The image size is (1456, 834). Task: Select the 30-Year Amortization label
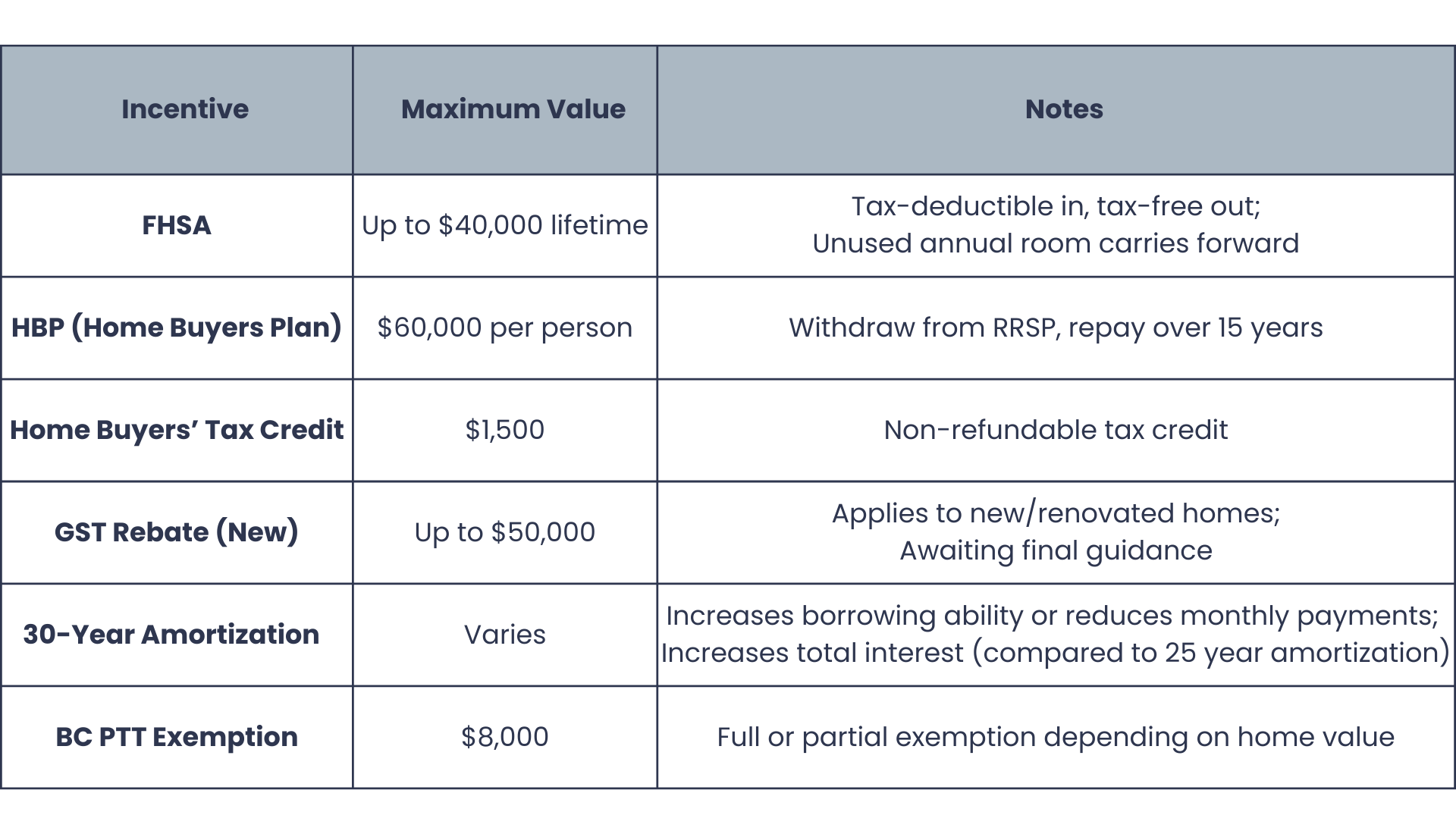click(171, 635)
